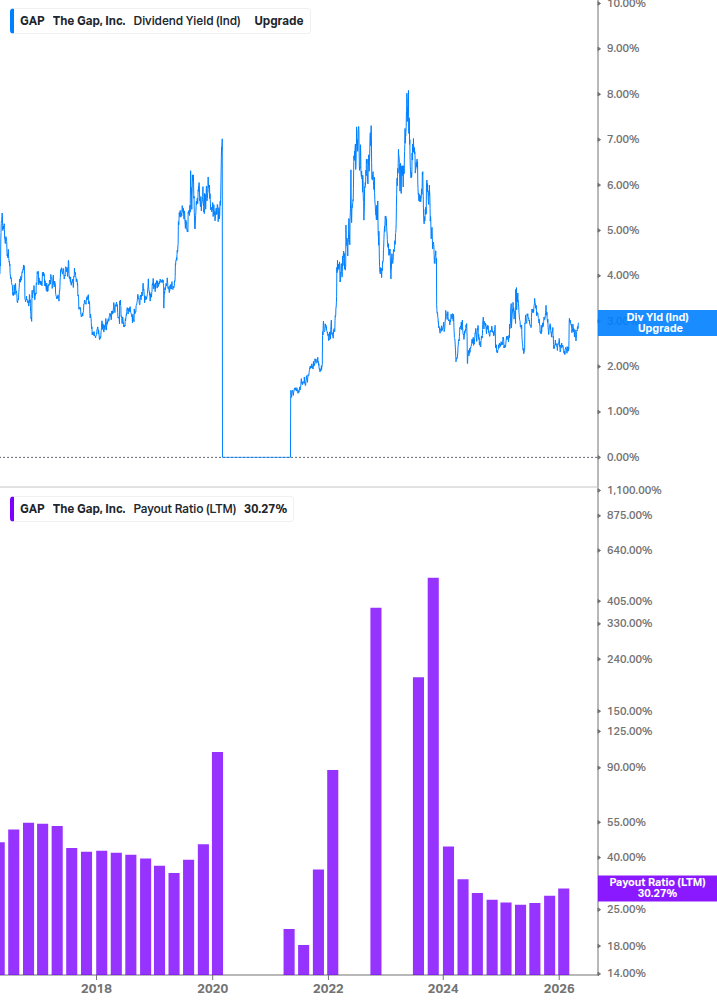Click the blue color bar of dividend yield legend
The width and height of the screenshot is (717, 1005).
[12, 21]
